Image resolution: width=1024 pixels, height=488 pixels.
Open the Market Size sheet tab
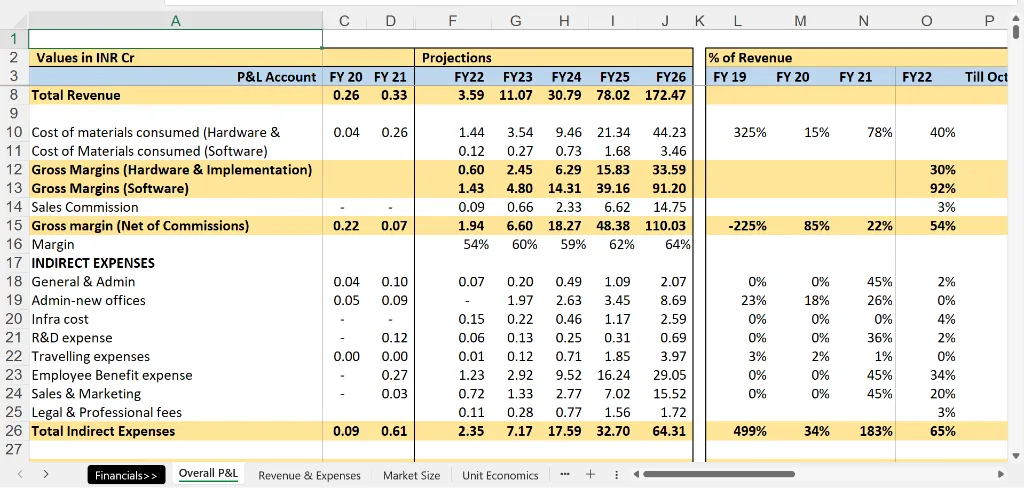point(411,475)
